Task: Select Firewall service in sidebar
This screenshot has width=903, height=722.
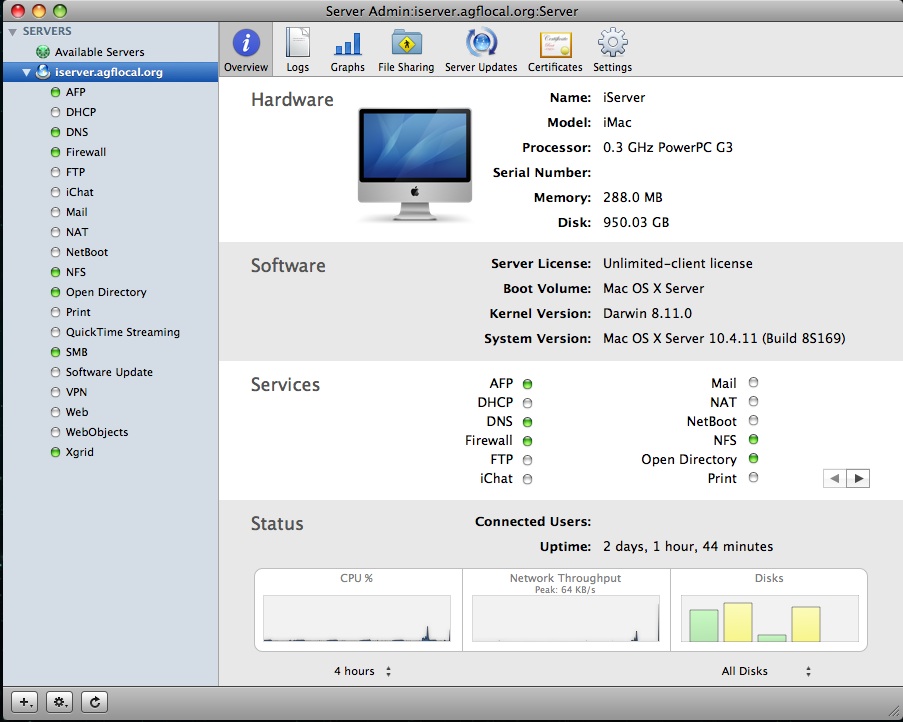Action: click(x=111, y=152)
